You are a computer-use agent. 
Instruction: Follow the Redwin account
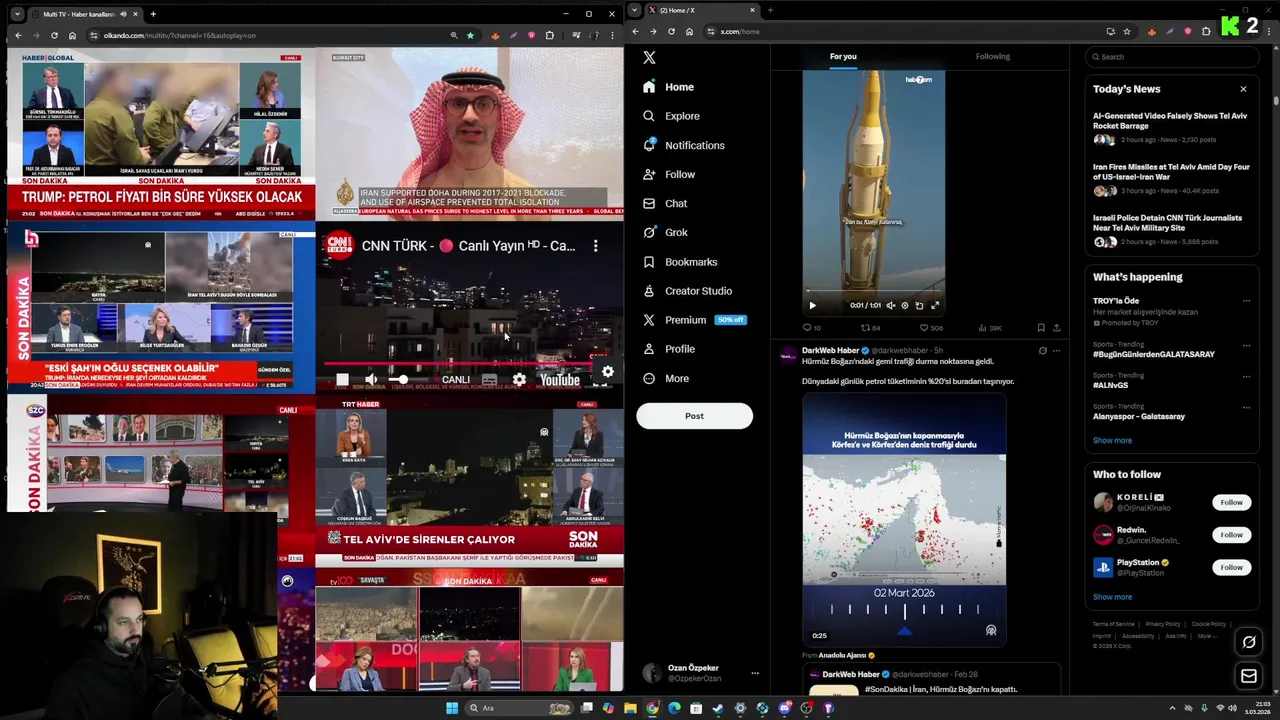pyautogui.click(x=1231, y=535)
